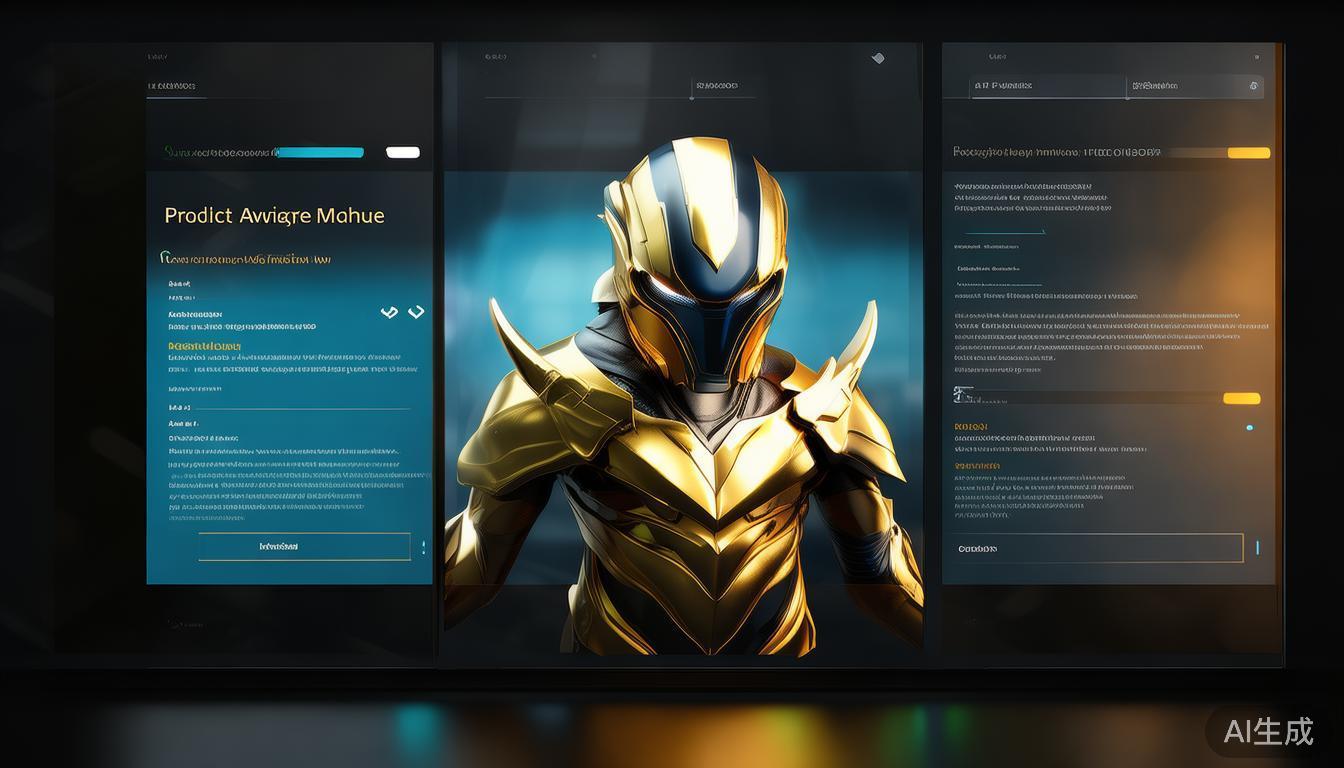Toggle the white pill switch in left panel
The image size is (1344, 768).
[x=403, y=153]
